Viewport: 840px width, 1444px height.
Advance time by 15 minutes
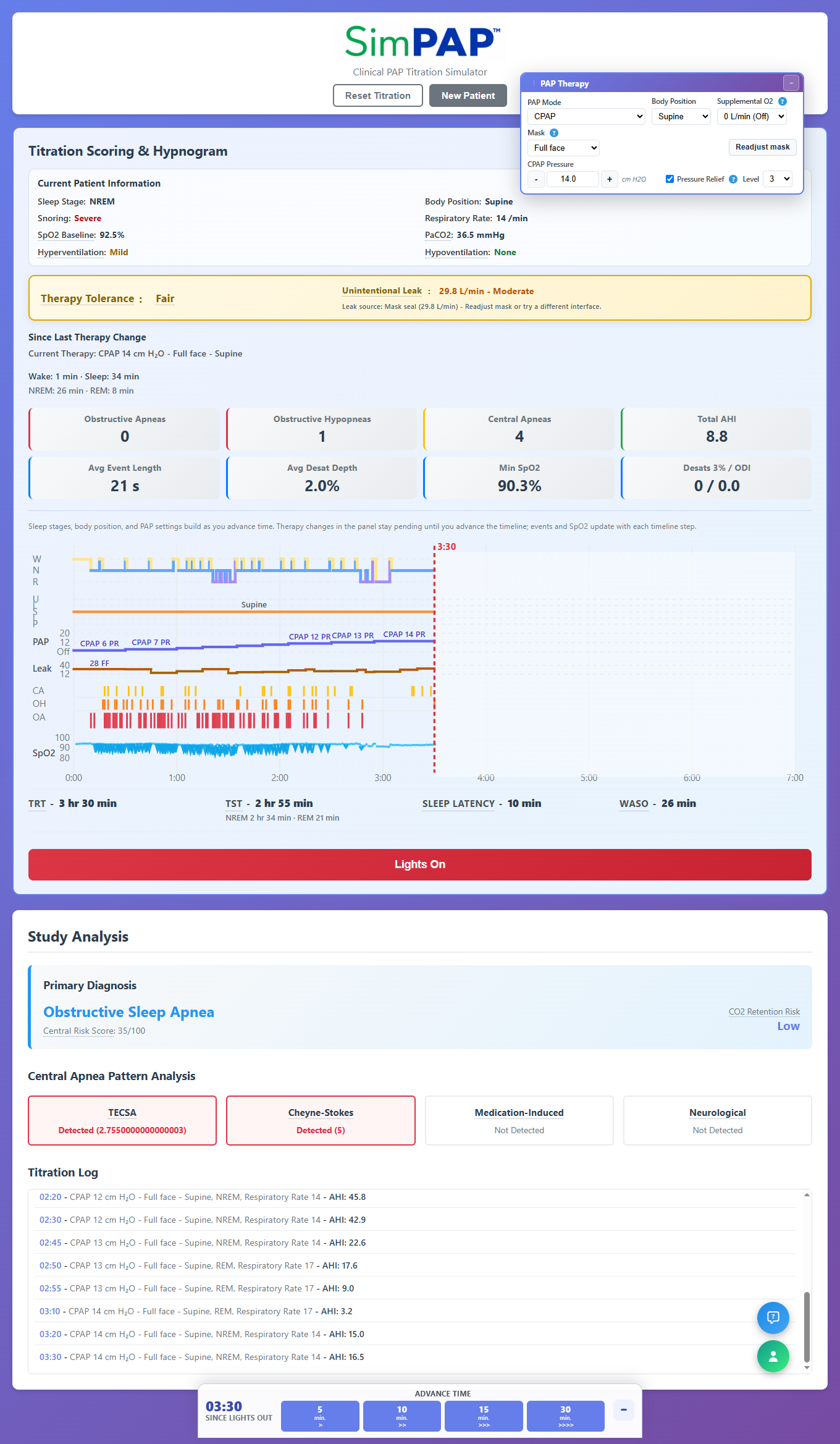484,1416
